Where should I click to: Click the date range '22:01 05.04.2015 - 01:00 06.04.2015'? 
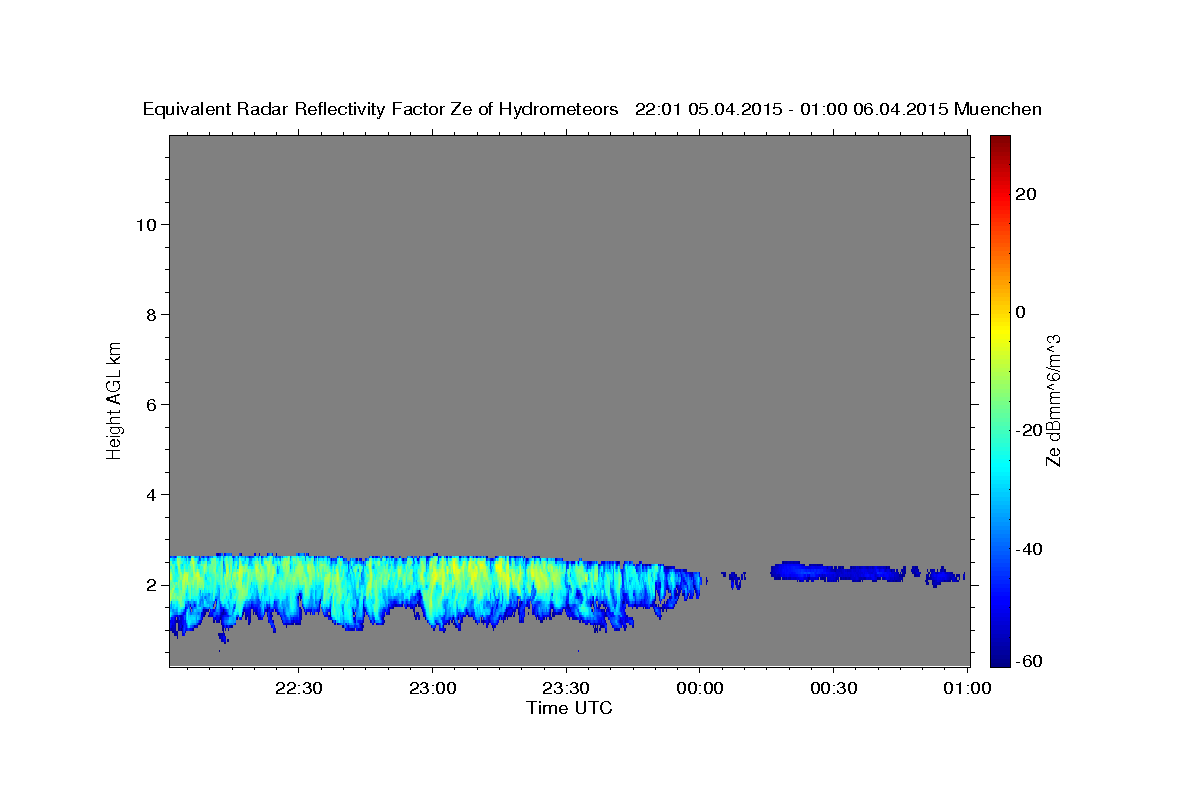tap(792, 110)
